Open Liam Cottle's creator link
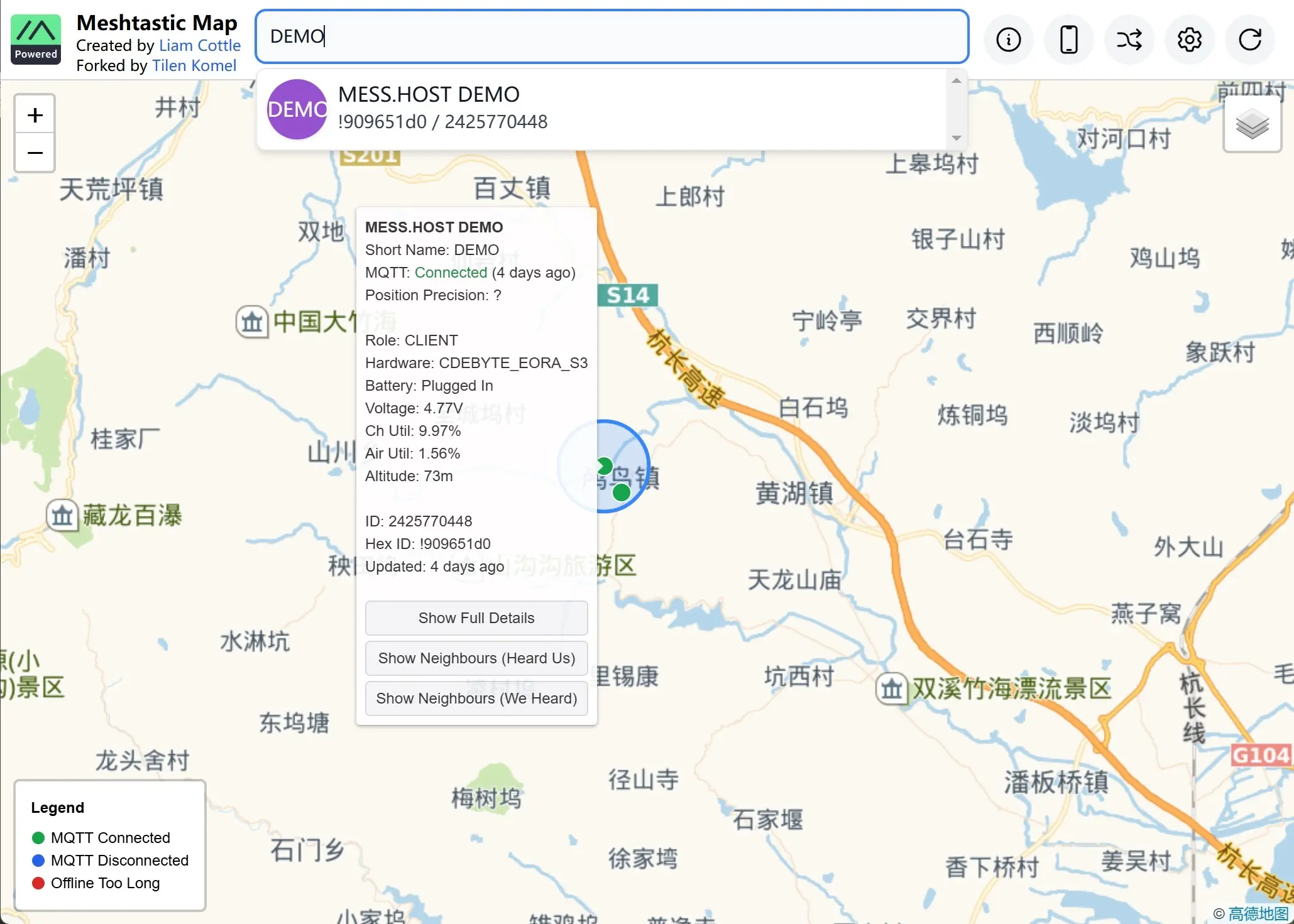The image size is (1294, 924). tap(199, 45)
